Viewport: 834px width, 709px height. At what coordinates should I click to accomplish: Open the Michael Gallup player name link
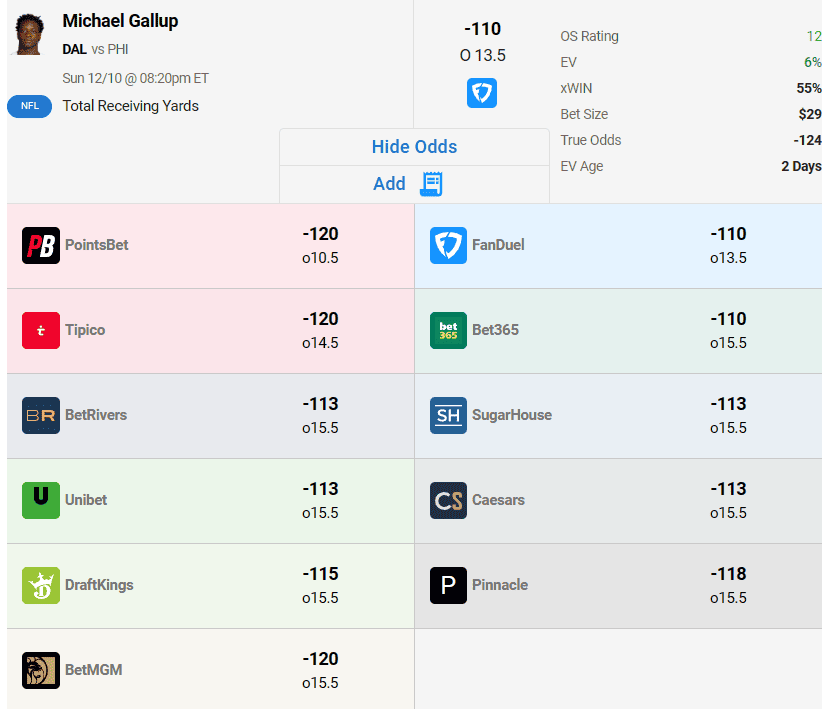[120, 21]
